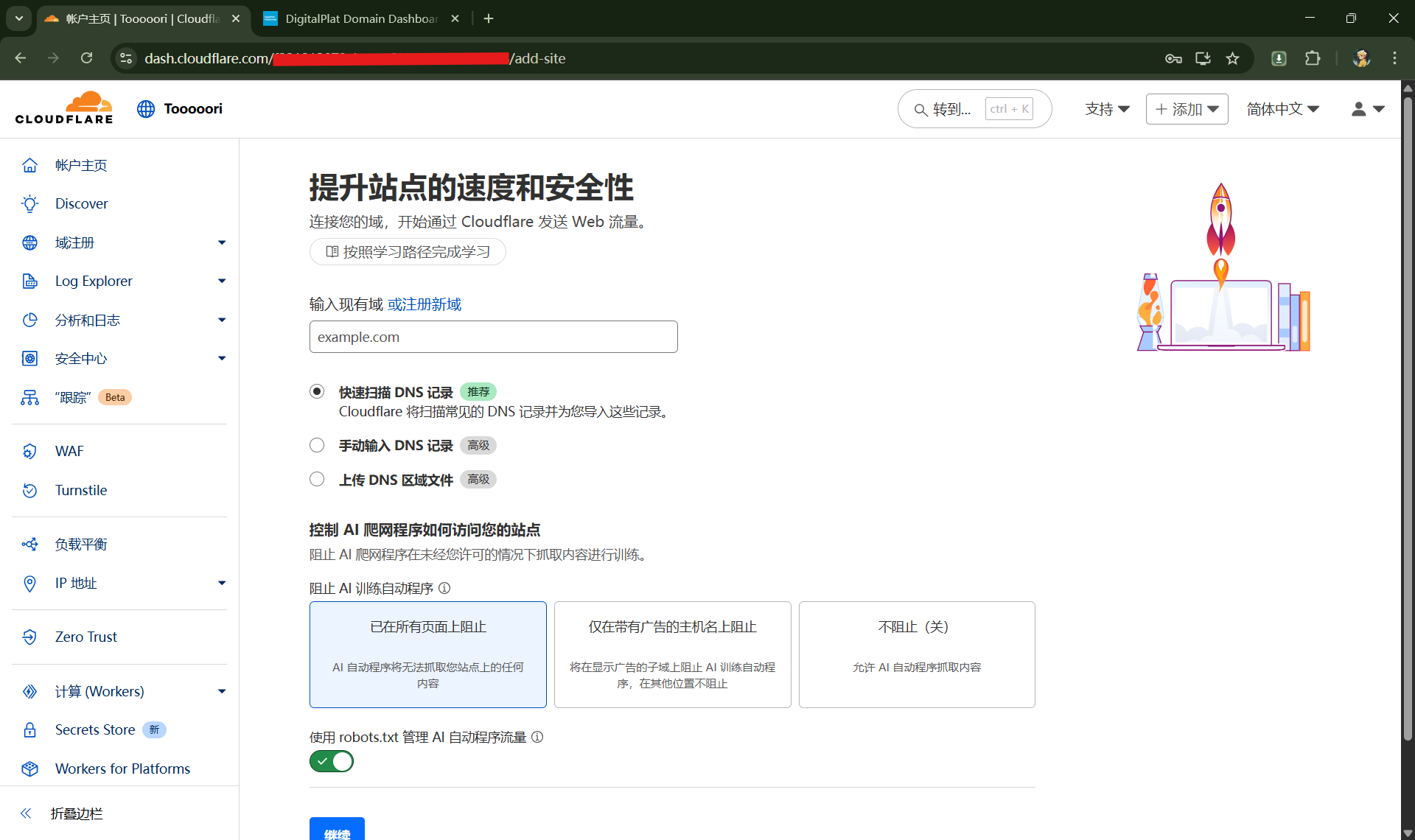Switch to DigitalPlat Domain Dashboard tab

[x=361, y=18]
